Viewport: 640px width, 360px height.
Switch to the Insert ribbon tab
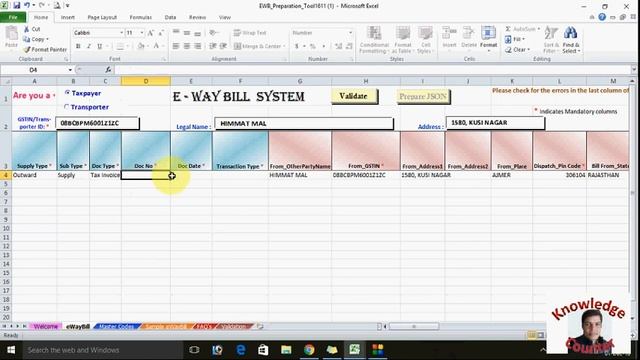click(67, 17)
